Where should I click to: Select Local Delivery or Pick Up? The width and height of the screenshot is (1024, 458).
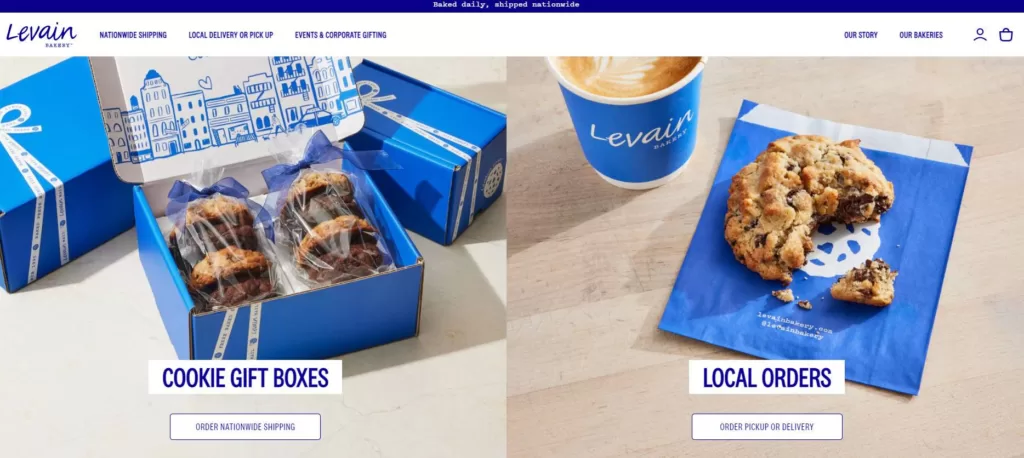coord(231,35)
